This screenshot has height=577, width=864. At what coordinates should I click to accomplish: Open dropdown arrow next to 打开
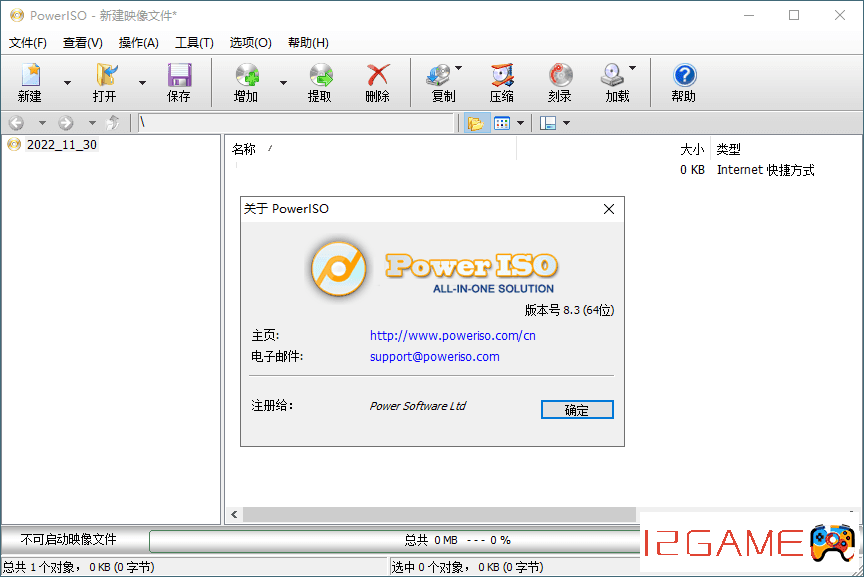pos(142,83)
